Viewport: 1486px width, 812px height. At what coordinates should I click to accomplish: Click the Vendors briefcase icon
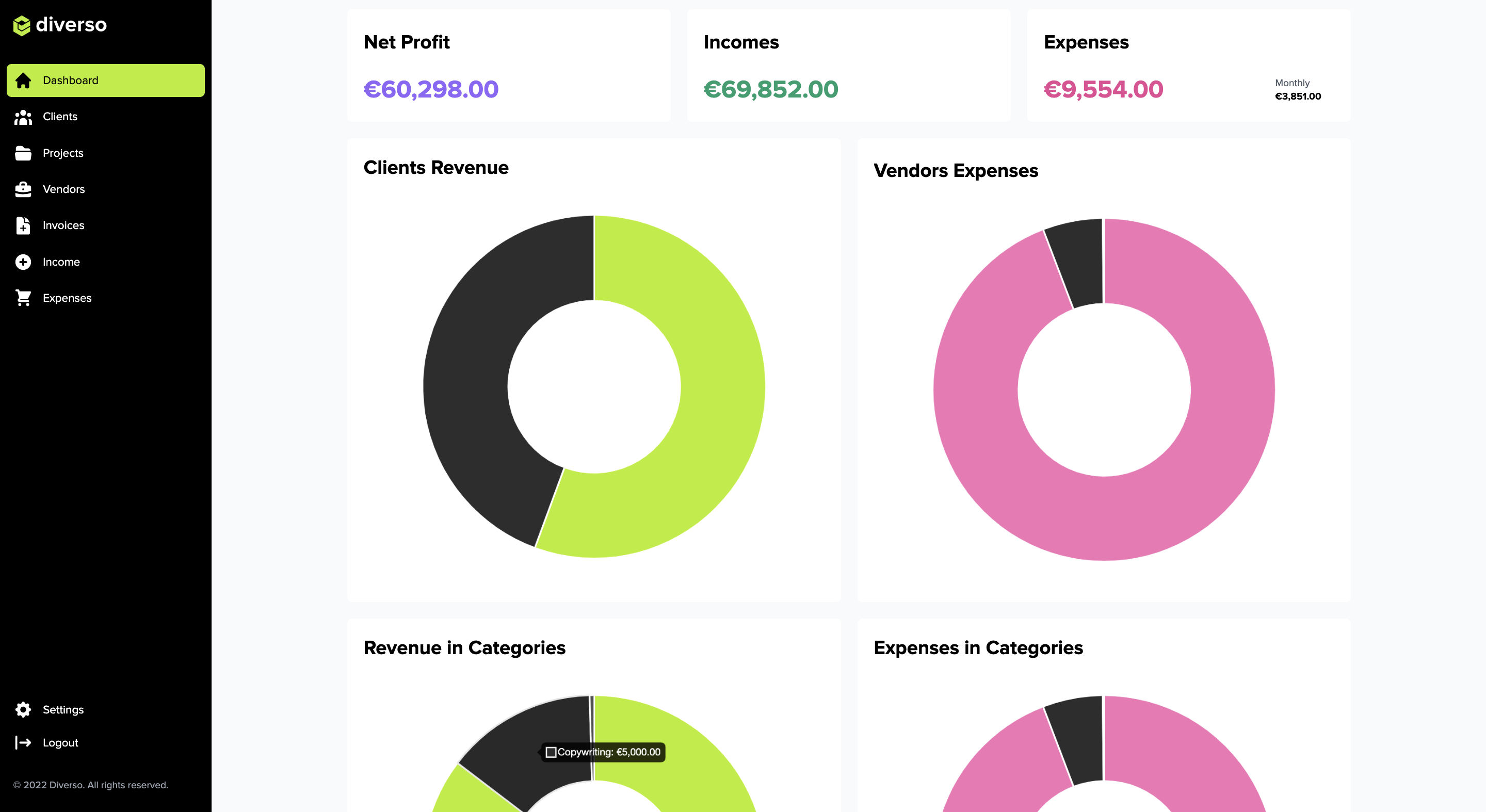(x=23, y=189)
